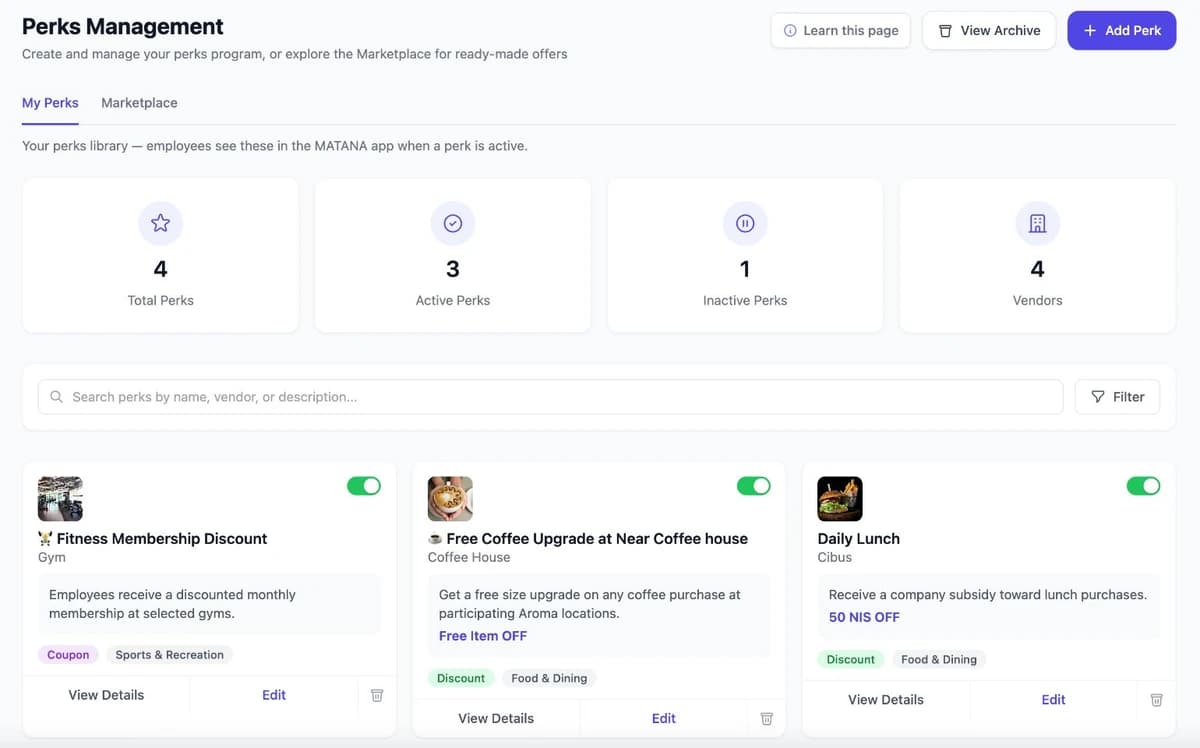Screen dimensions: 1200x748
Task: Click Food & Dining tag on Daily Lunch
Action: click(x=939, y=659)
